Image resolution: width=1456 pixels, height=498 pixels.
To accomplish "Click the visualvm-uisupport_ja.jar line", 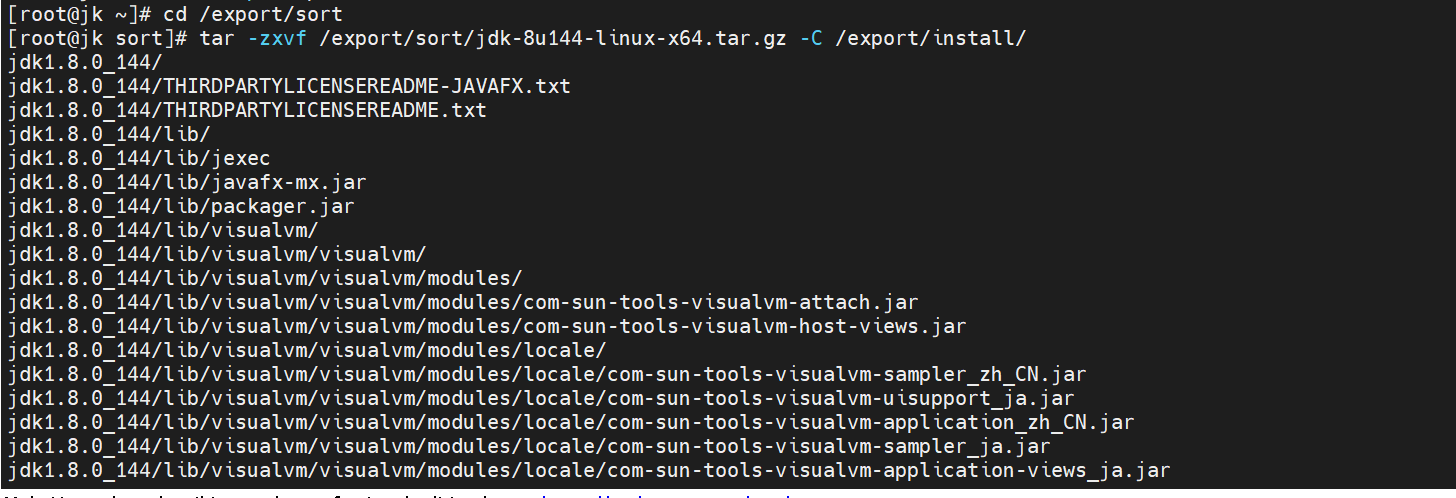I will click(x=540, y=398).
